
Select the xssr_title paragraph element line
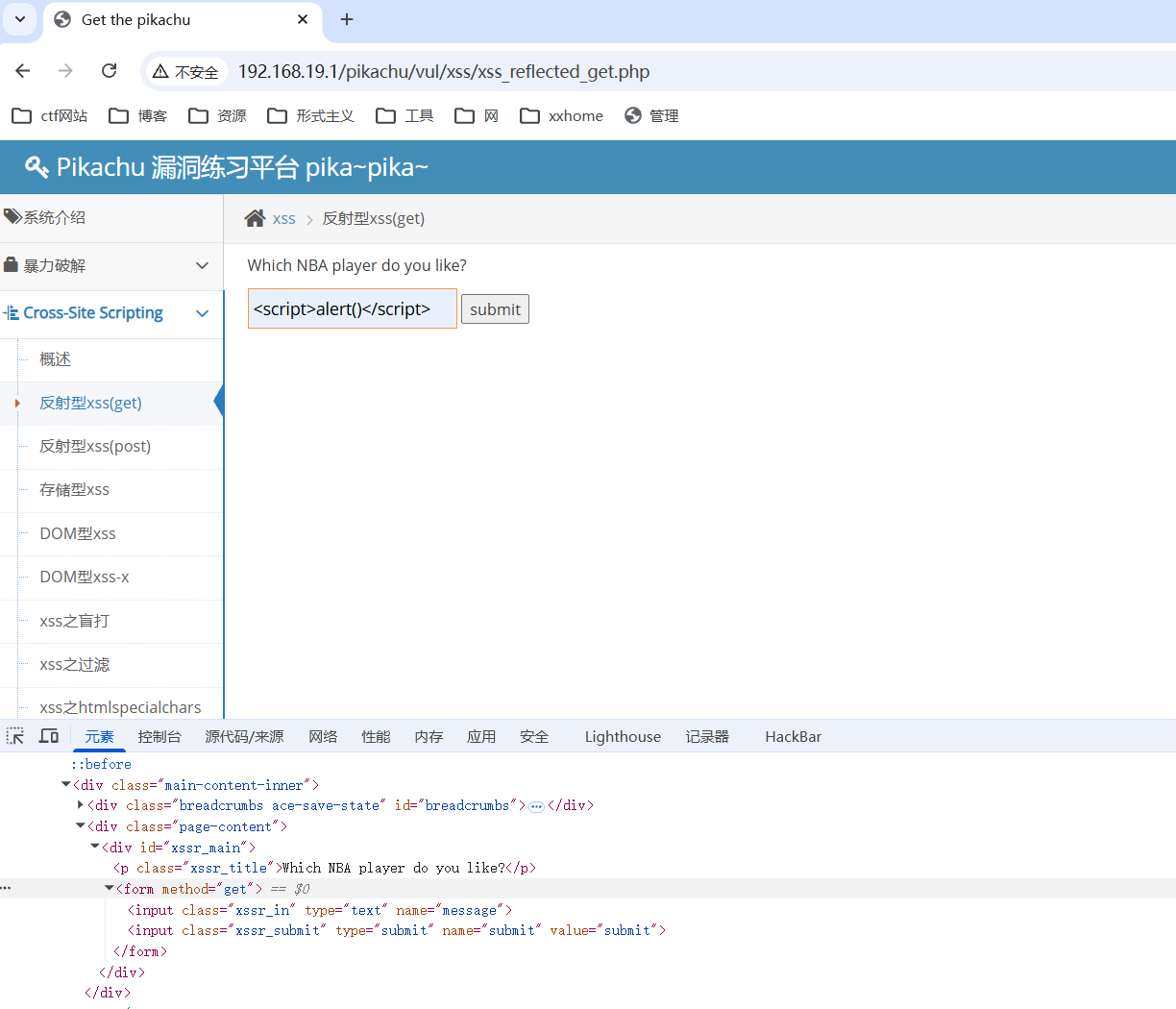click(325, 868)
